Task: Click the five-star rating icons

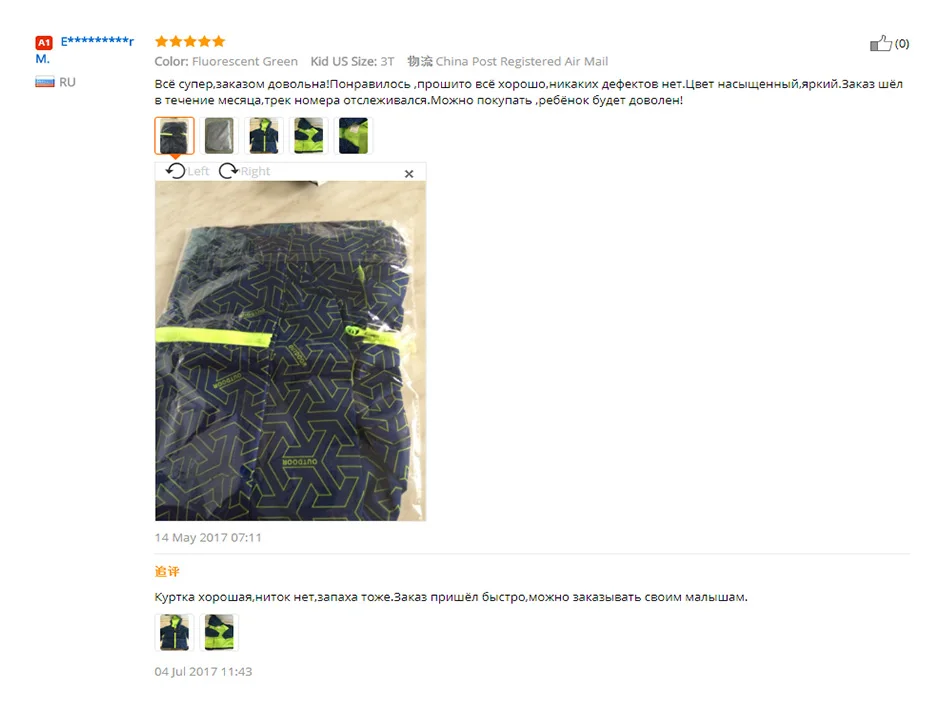Action: click(x=190, y=41)
